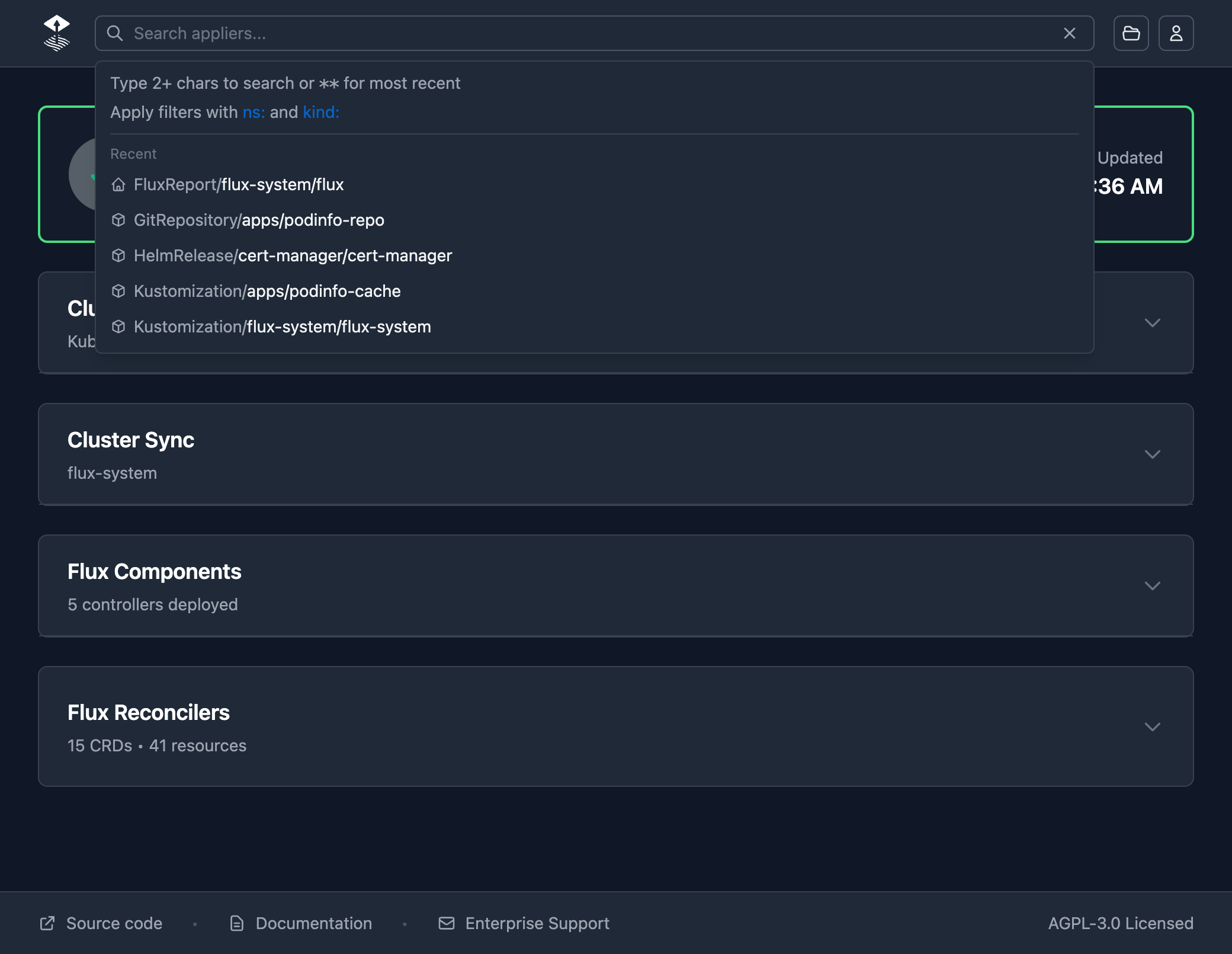
Task: Clear search with the X icon
Action: pos(1069,33)
